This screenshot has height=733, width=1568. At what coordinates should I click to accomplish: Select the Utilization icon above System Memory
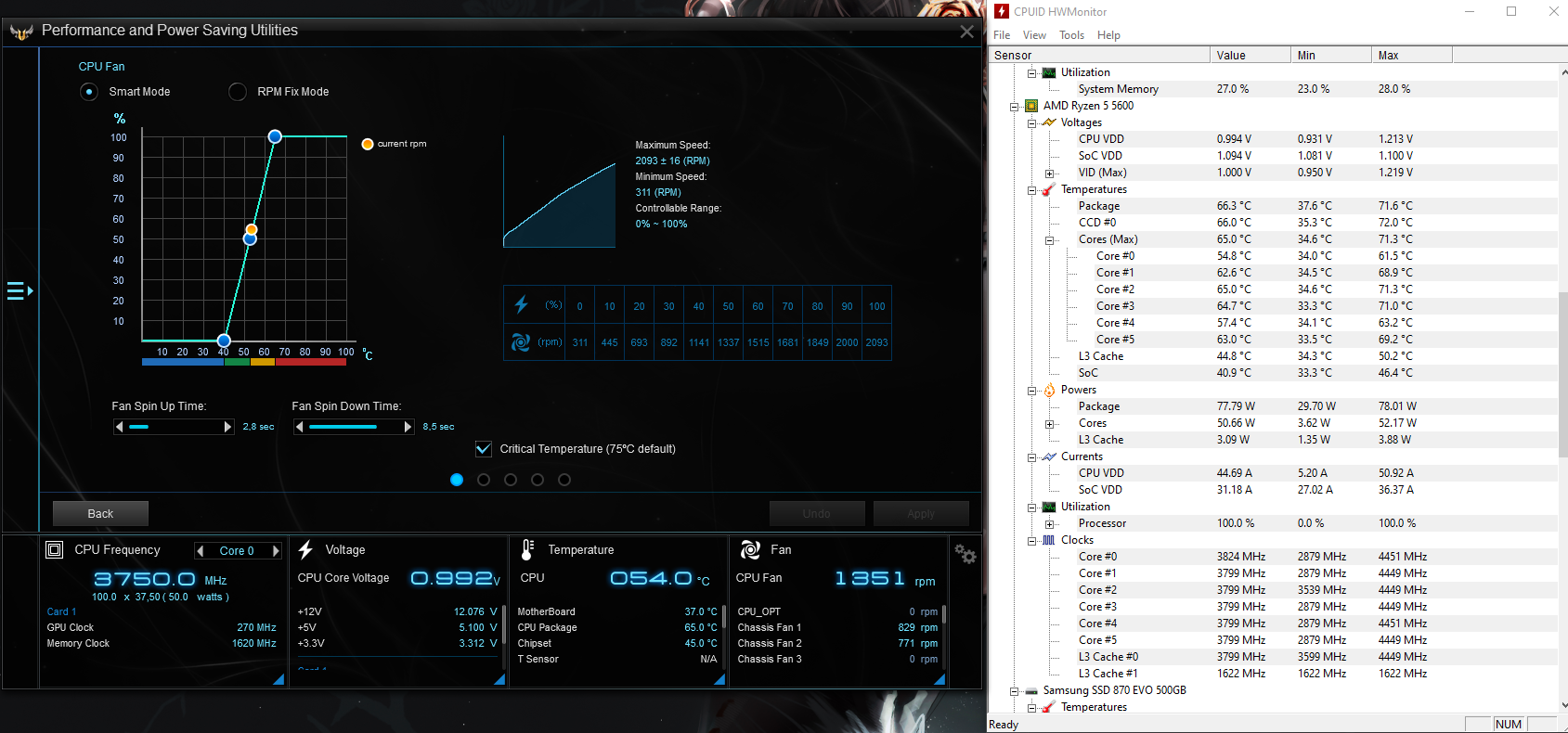click(x=1049, y=72)
